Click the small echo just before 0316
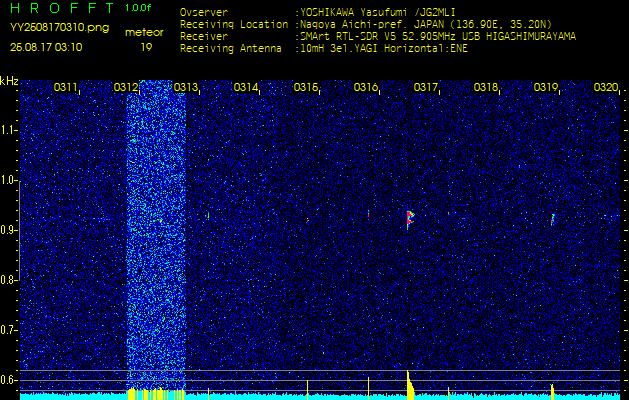The image size is (629, 400). (x=368, y=214)
